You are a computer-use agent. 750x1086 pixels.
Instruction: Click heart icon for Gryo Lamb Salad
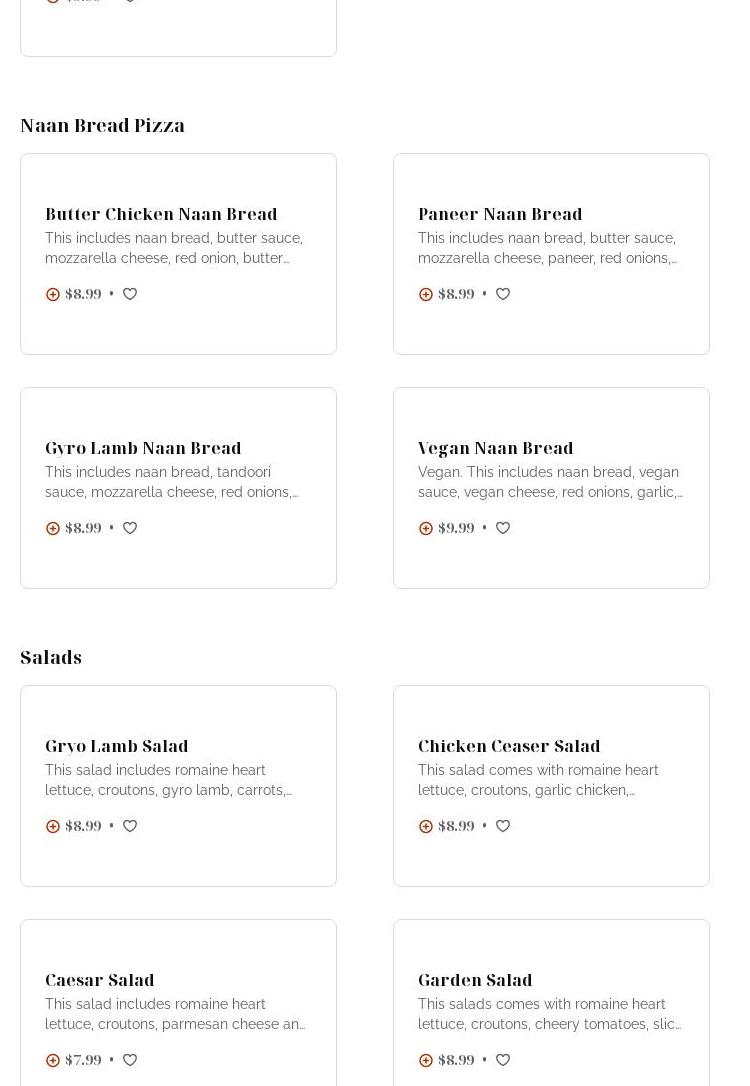[130, 826]
